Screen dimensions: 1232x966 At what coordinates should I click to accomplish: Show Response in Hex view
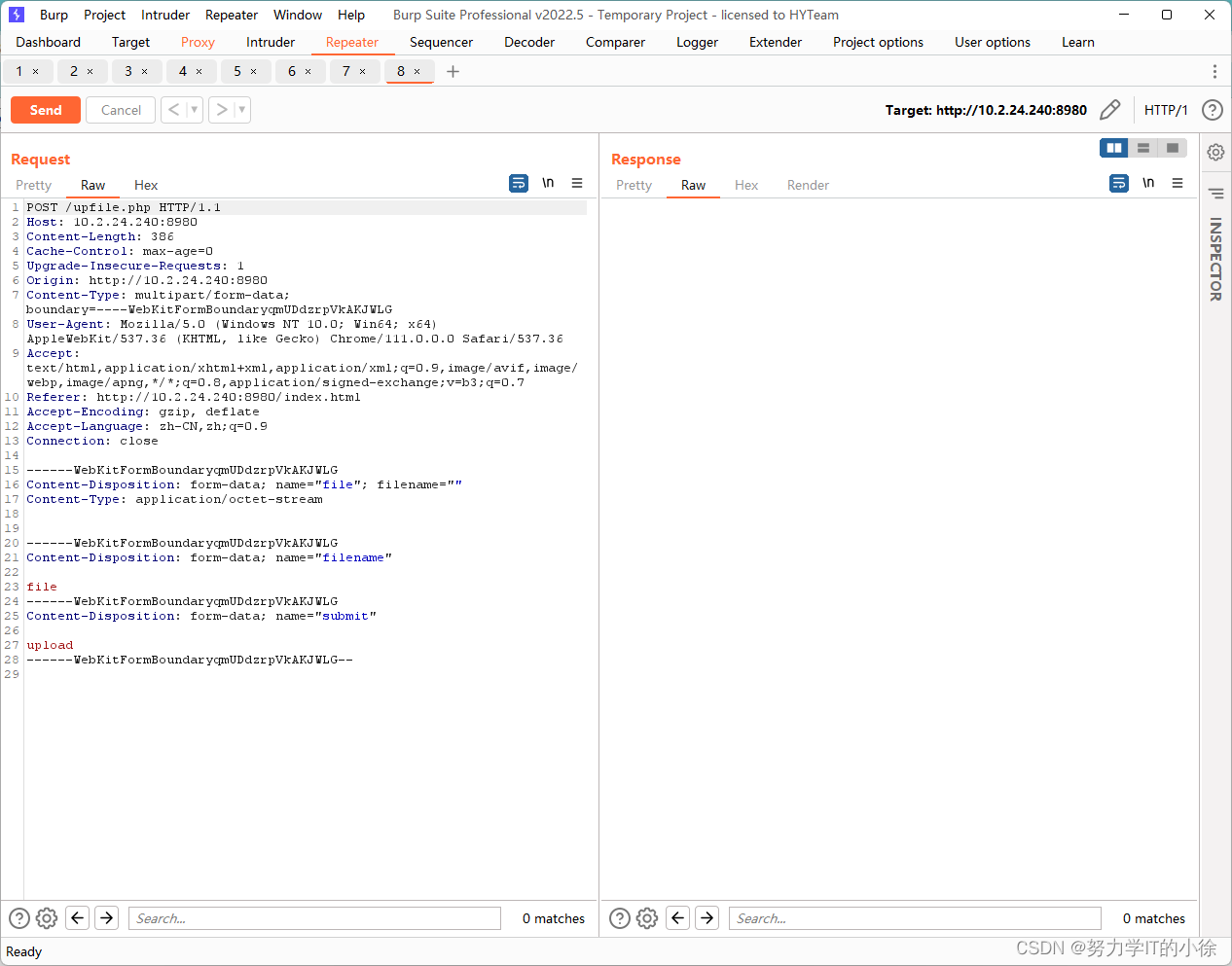(746, 185)
